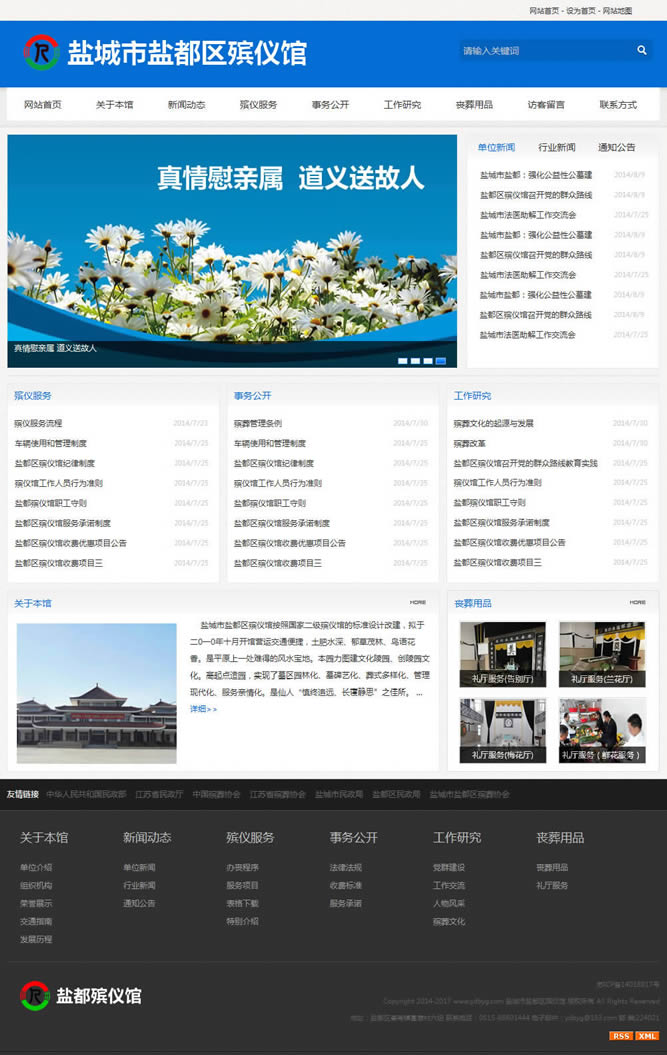Select the fourth highlighted carousel indicator dot
This screenshot has height=1055, width=667.
tap(441, 361)
